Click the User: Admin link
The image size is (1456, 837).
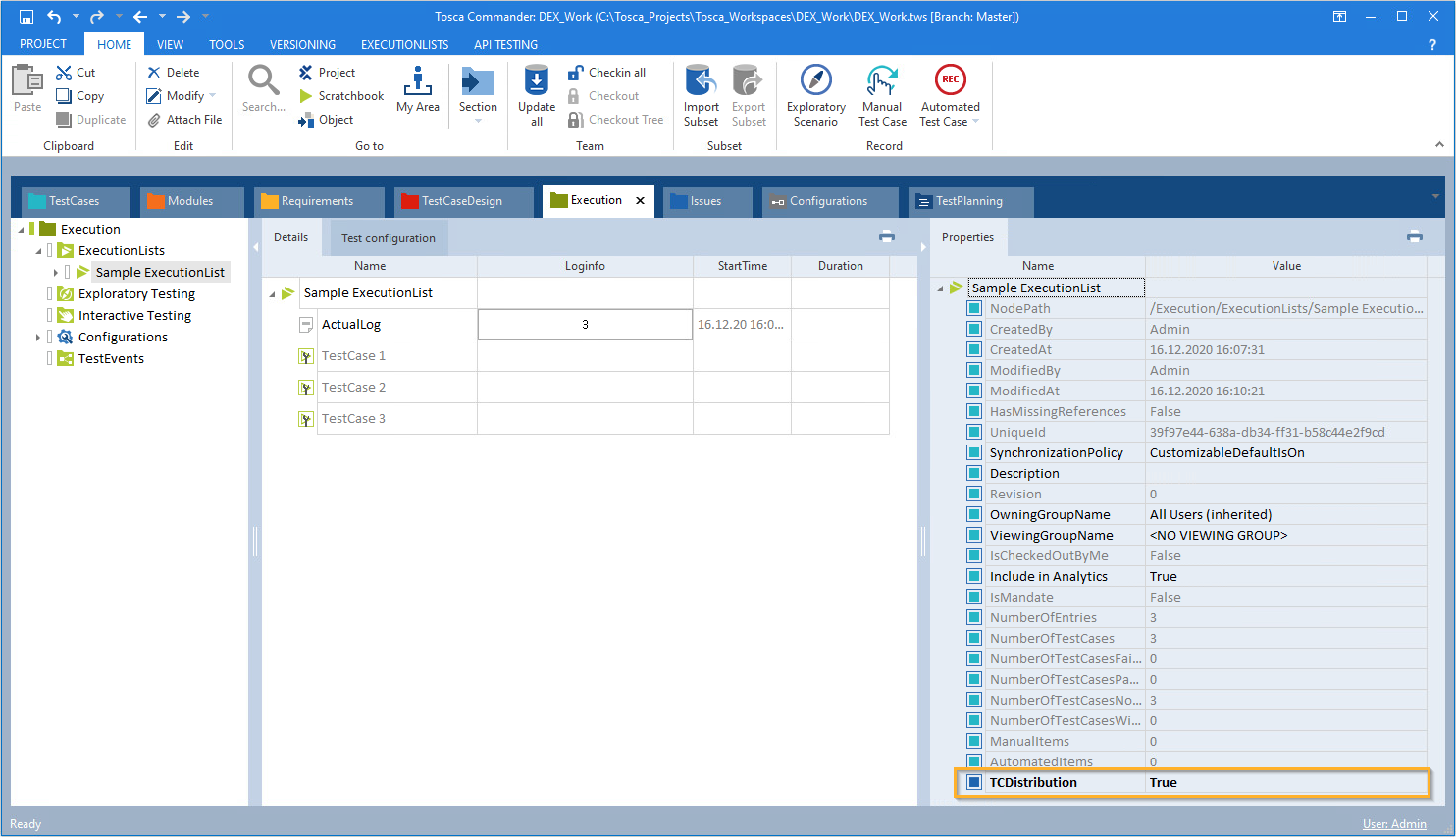click(x=1393, y=824)
